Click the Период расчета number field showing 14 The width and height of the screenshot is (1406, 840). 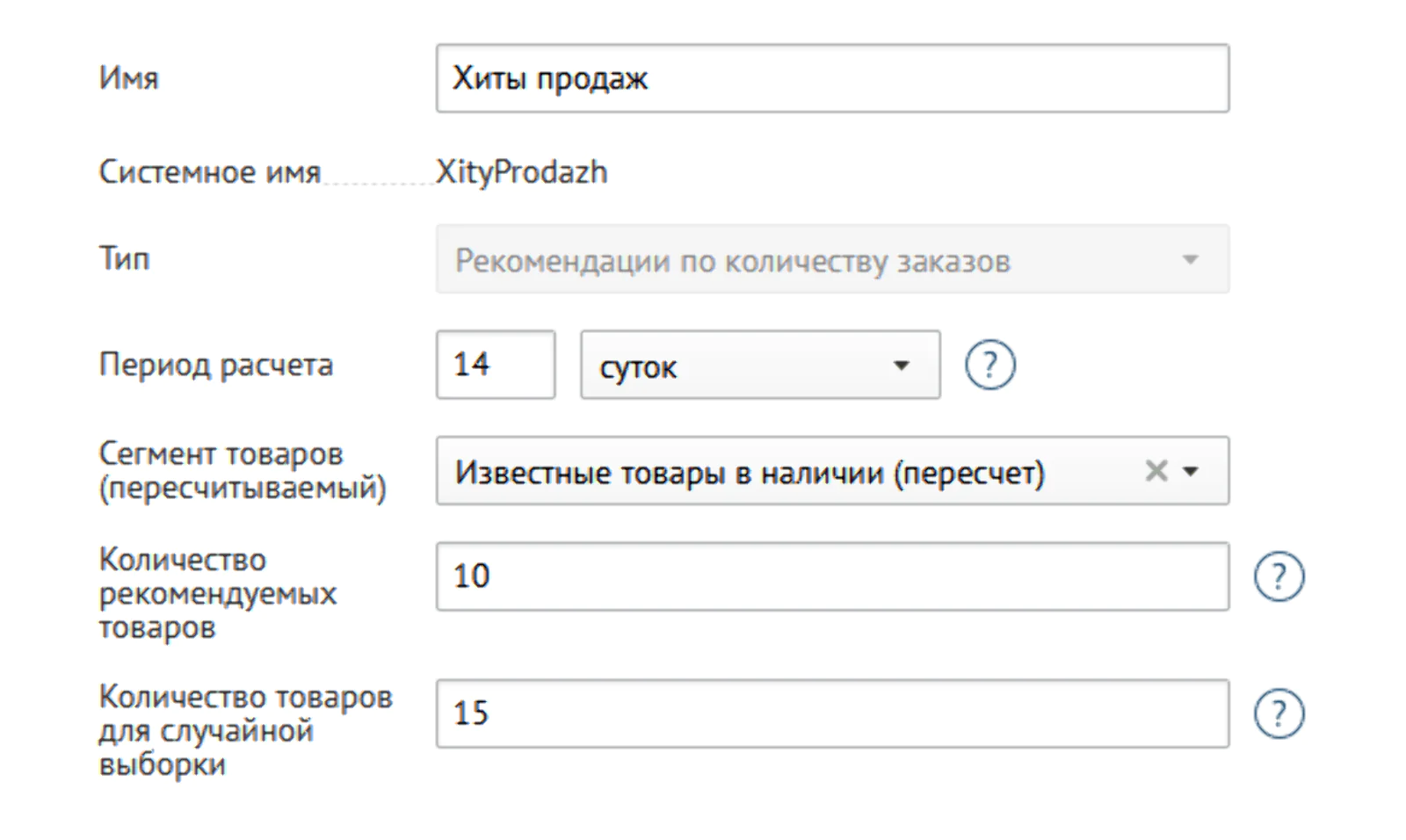pyautogui.click(x=496, y=365)
